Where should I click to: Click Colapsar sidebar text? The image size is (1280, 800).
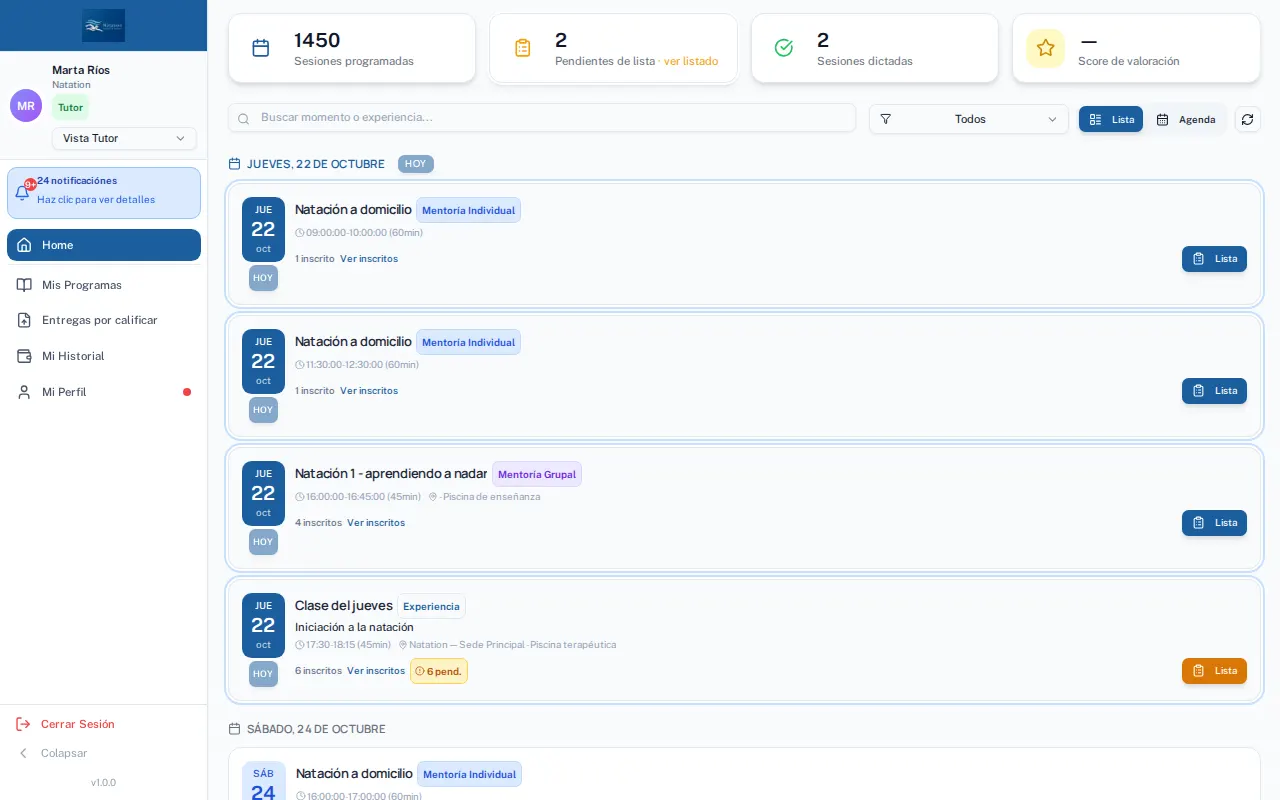[64, 753]
